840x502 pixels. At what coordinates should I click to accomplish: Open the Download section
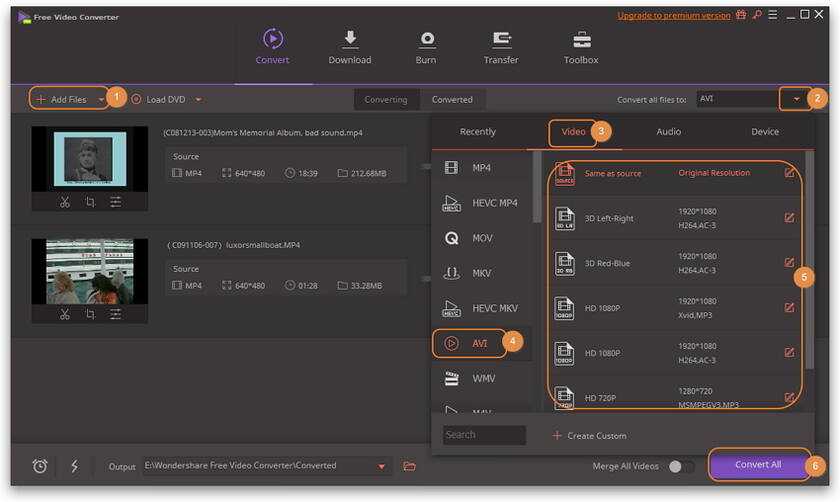(x=350, y=47)
